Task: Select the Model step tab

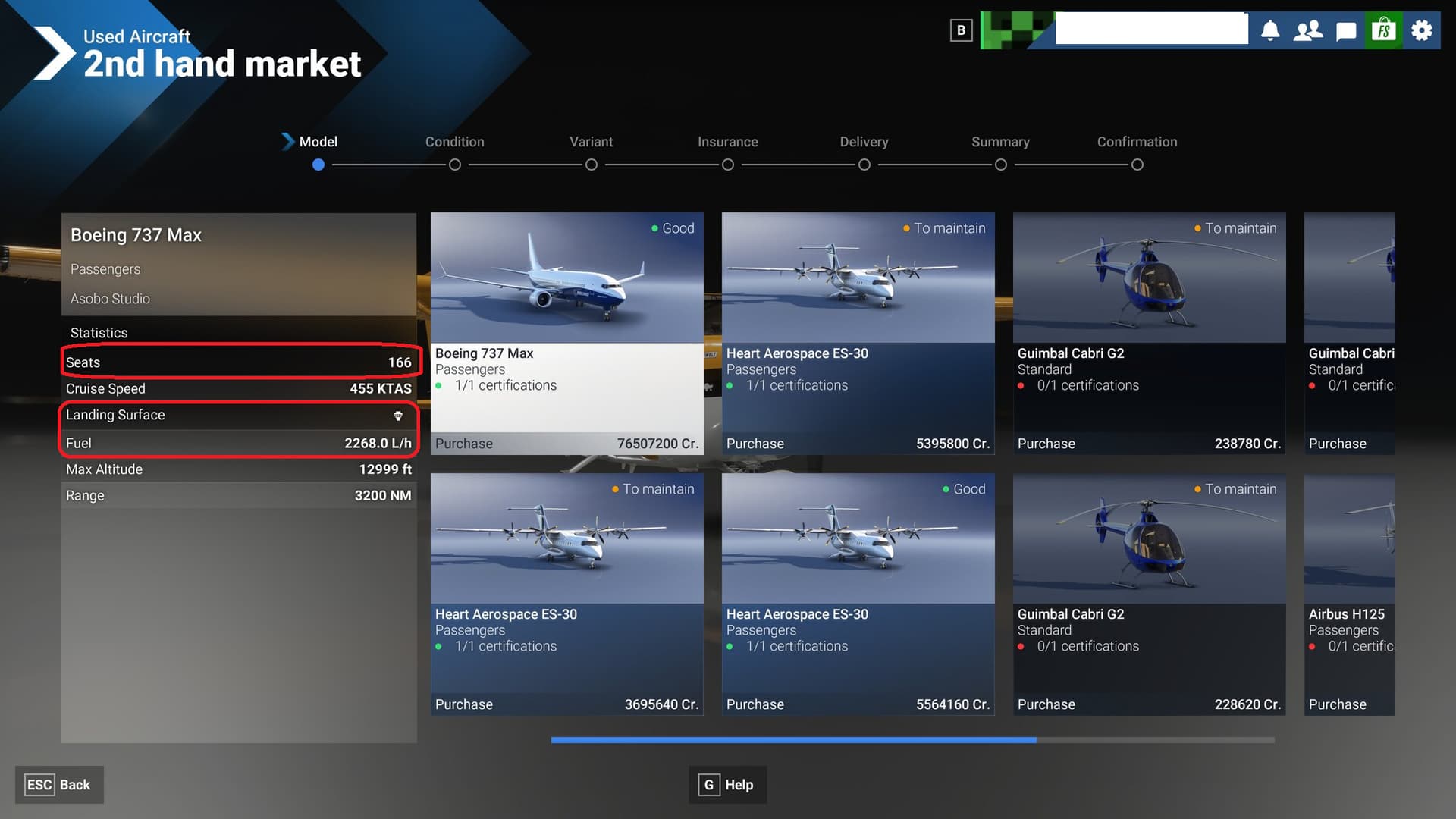Action: pyautogui.click(x=318, y=142)
